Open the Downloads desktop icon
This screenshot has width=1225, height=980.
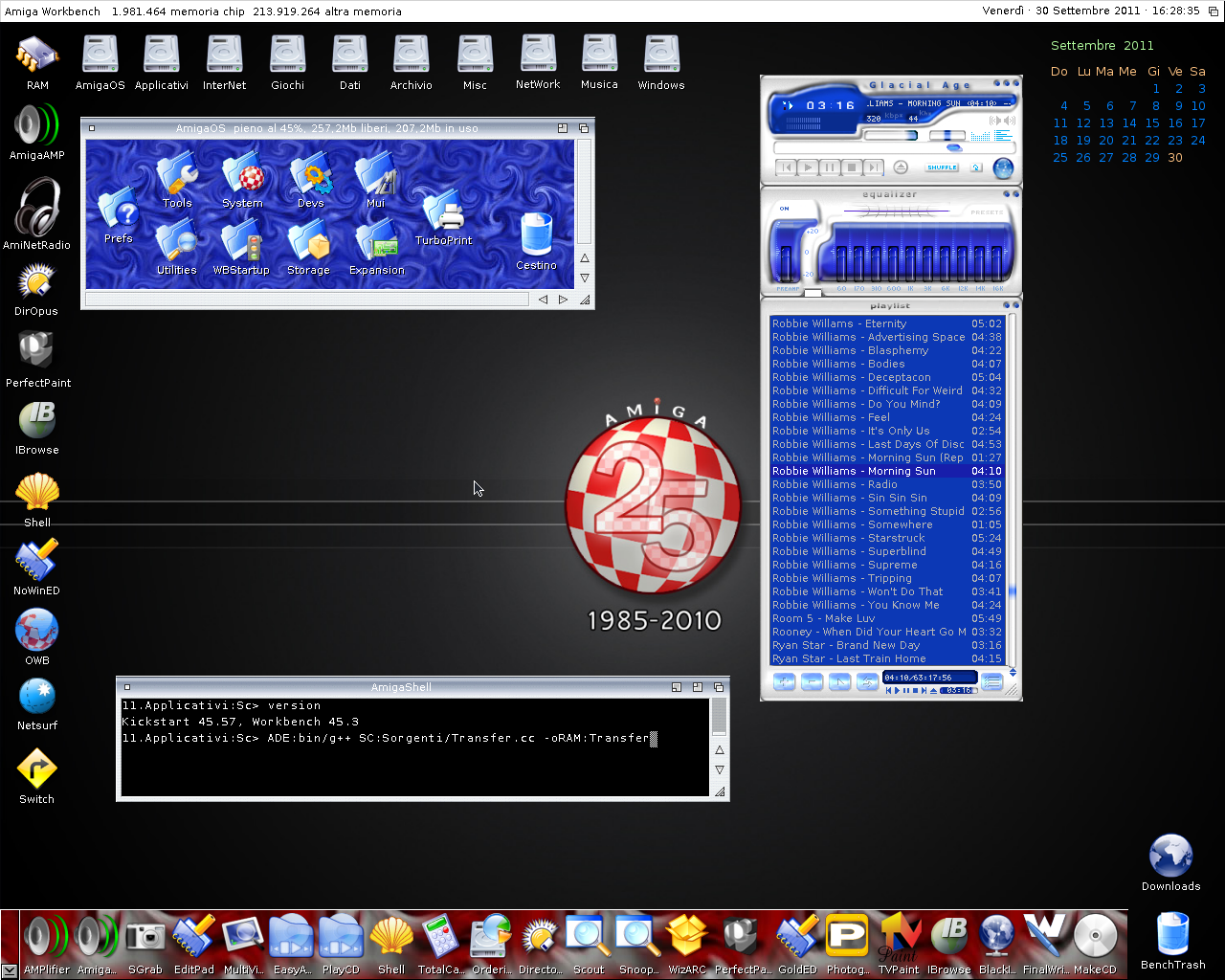1170,856
